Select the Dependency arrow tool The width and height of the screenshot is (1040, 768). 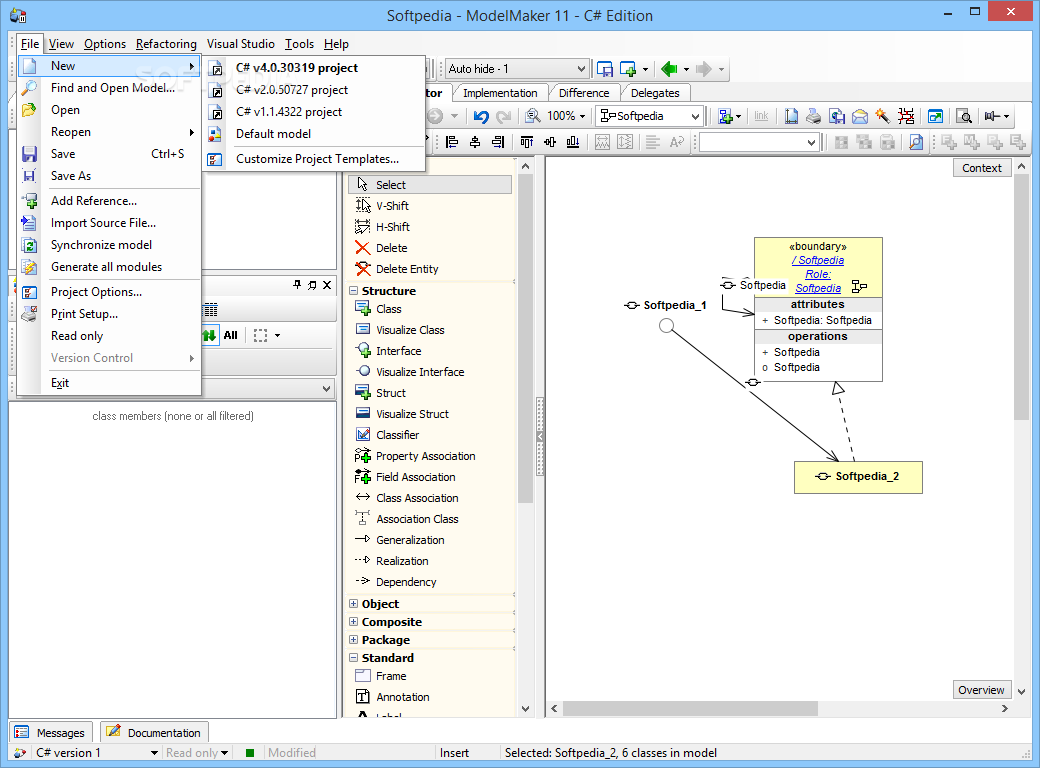coord(406,582)
